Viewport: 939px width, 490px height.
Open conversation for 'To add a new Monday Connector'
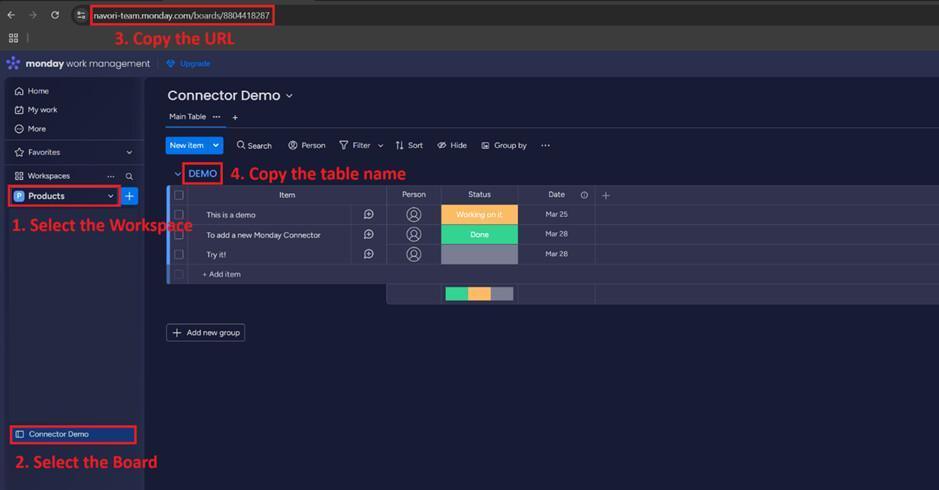(x=369, y=234)
